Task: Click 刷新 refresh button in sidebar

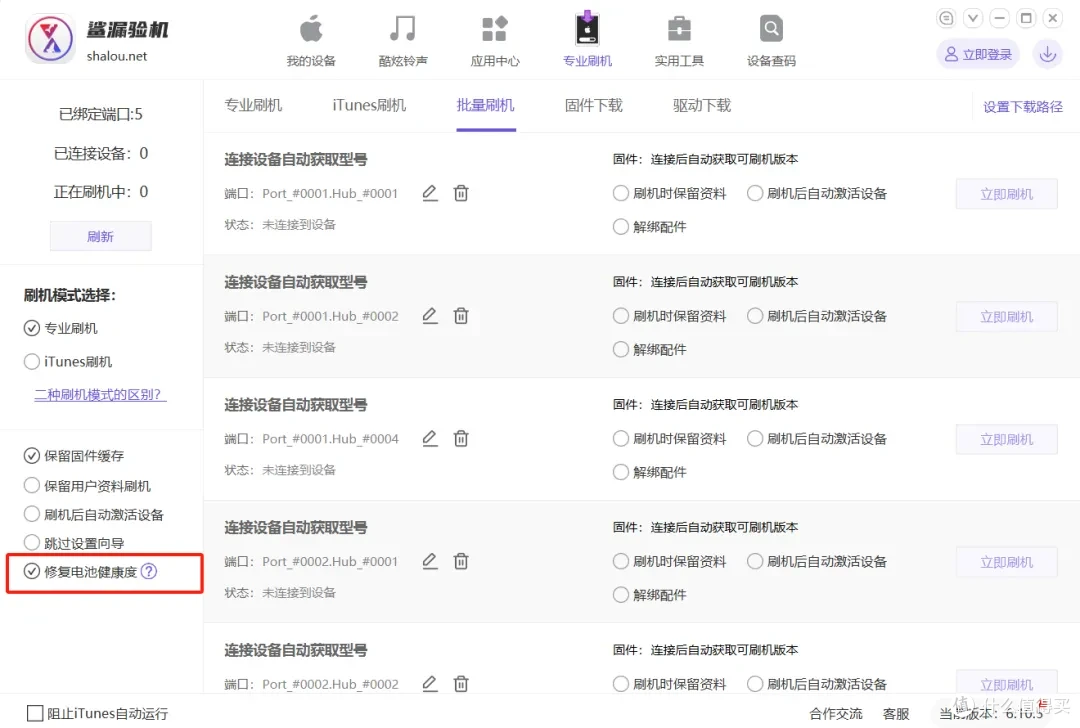Action: [x=101, y=236]
